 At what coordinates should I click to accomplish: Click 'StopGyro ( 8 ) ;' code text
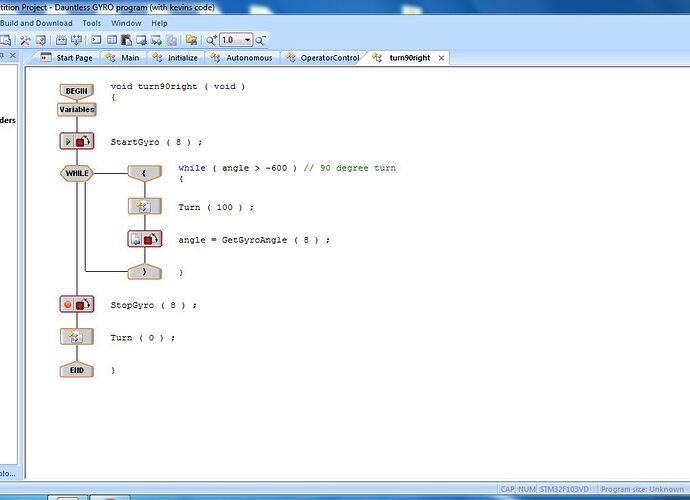click(154, 305)
